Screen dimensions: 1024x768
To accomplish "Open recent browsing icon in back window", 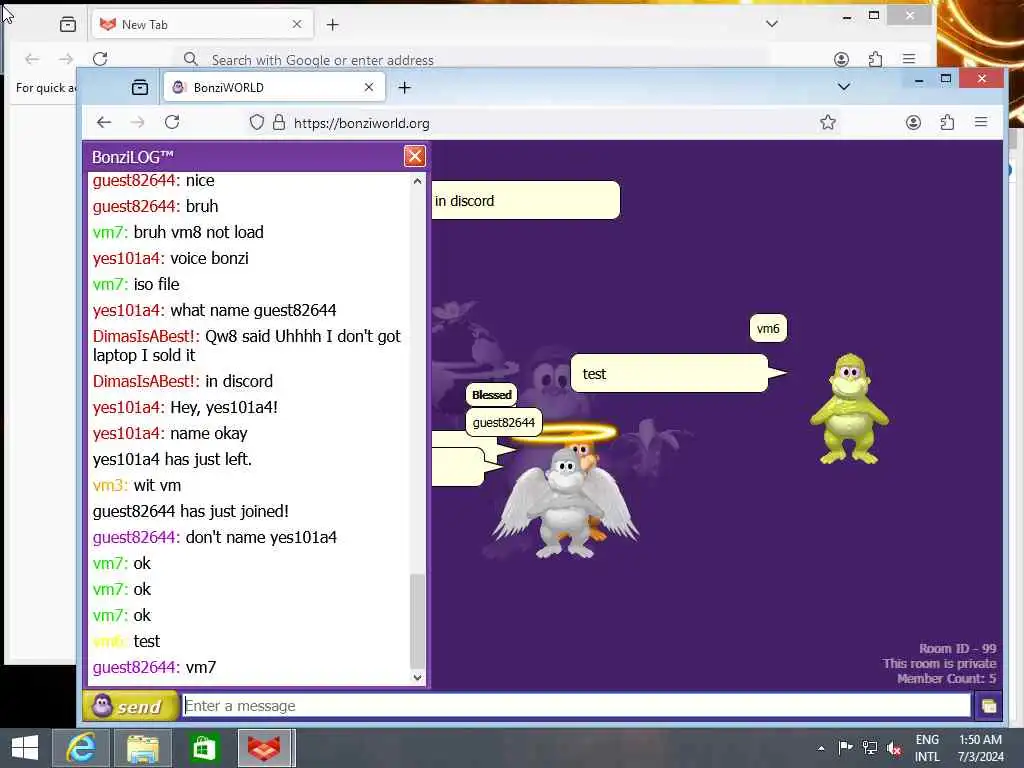I will pos(68,25).
